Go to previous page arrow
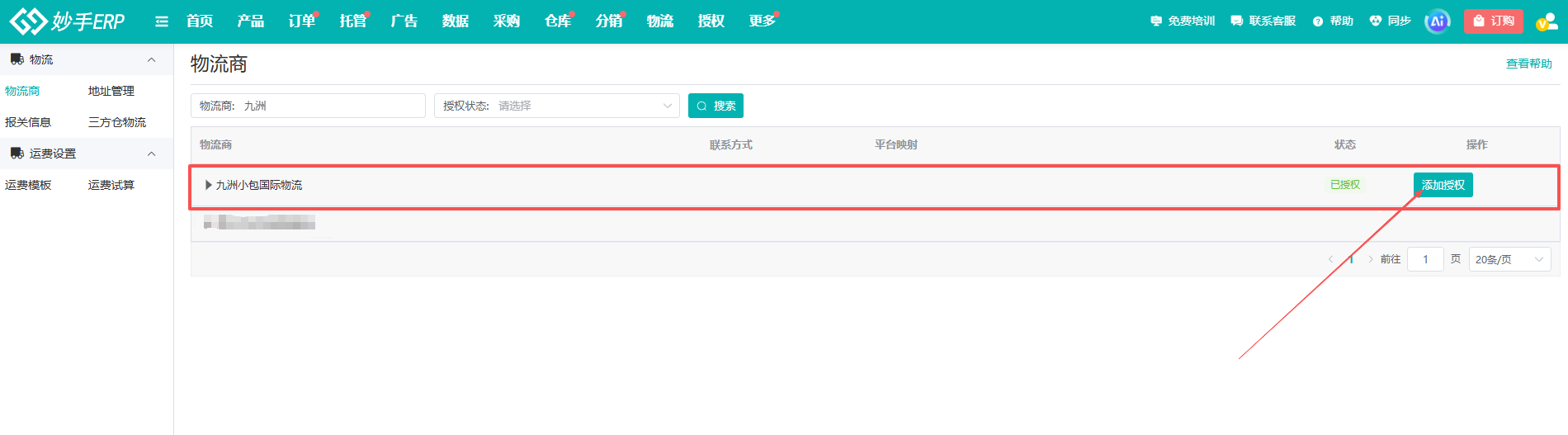Viewport: 1568px width, 435px height. (1330, 259)
